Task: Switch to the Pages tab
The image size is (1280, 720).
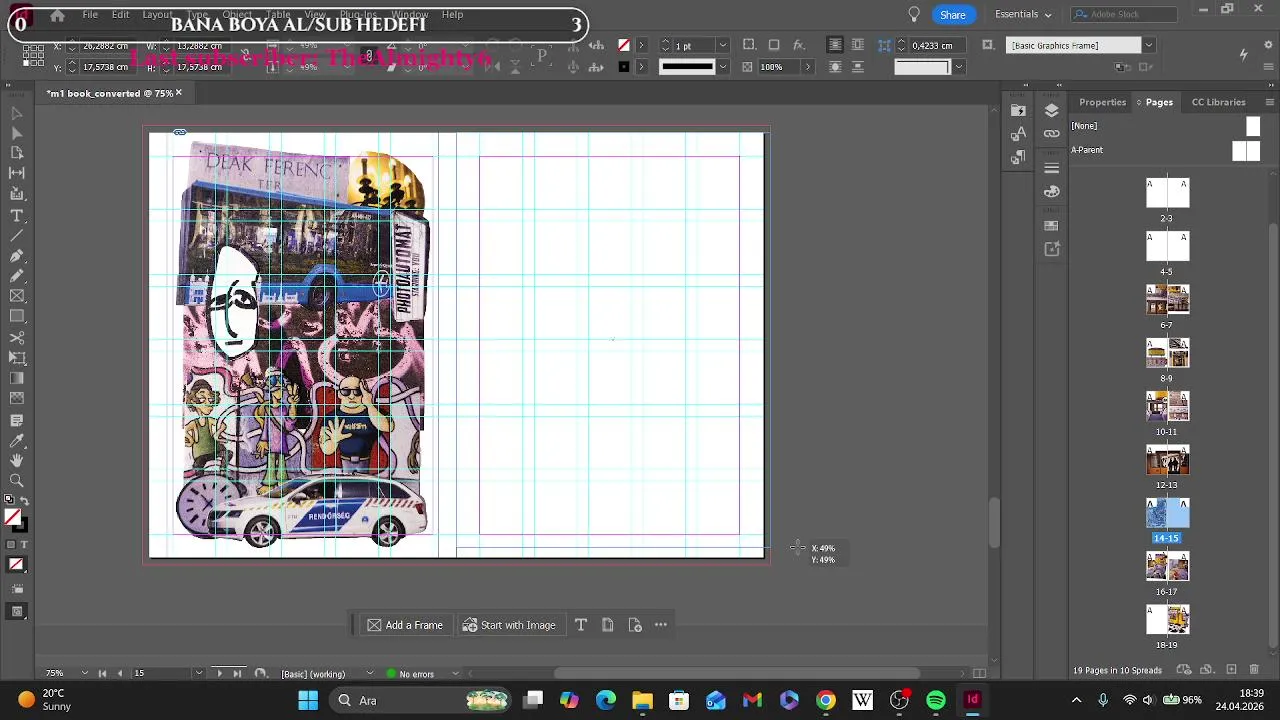Action: click(1159, 102)
